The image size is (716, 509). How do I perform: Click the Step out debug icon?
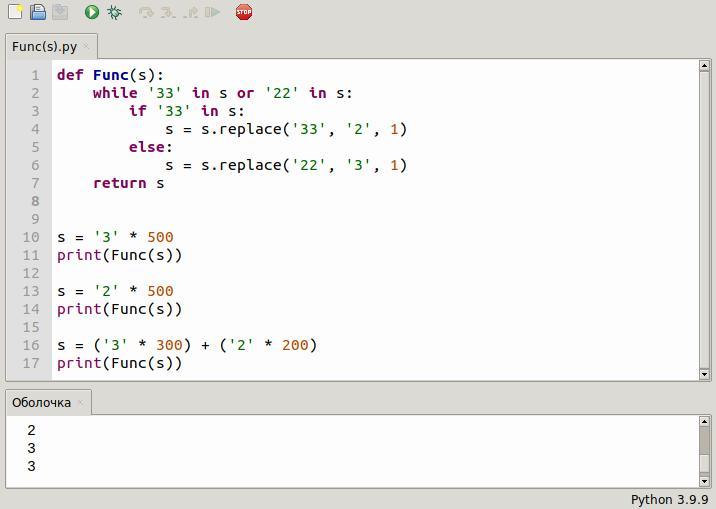[x=190, y=12]
